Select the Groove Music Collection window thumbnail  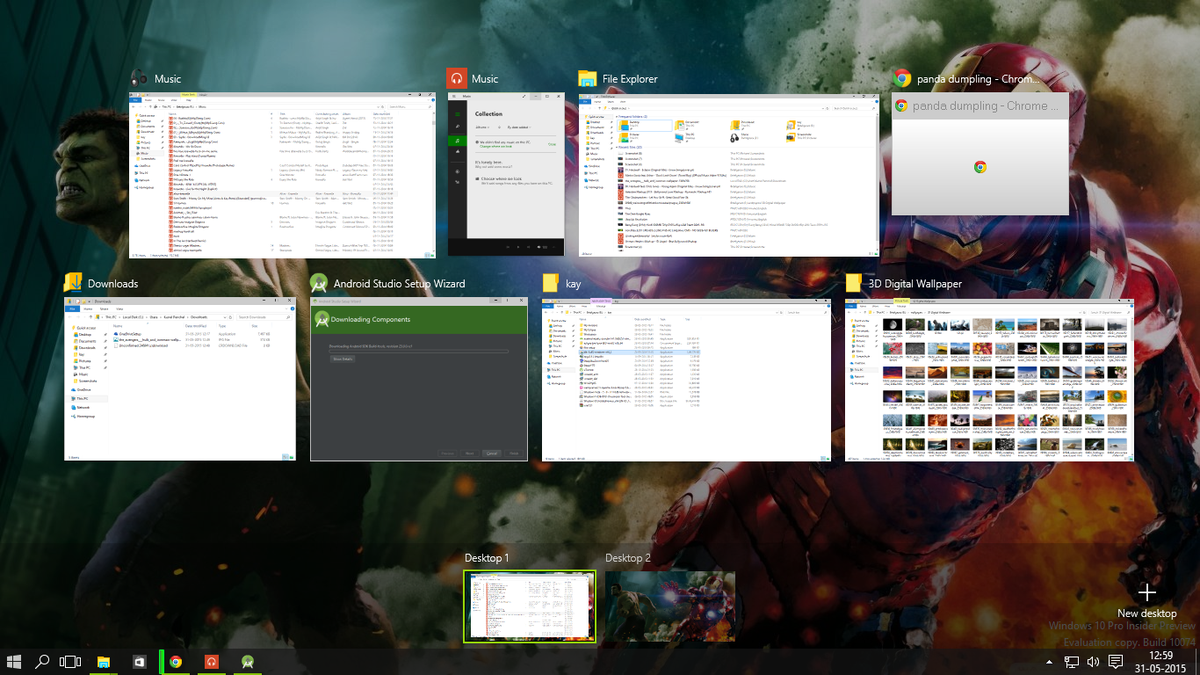(506, 175)
